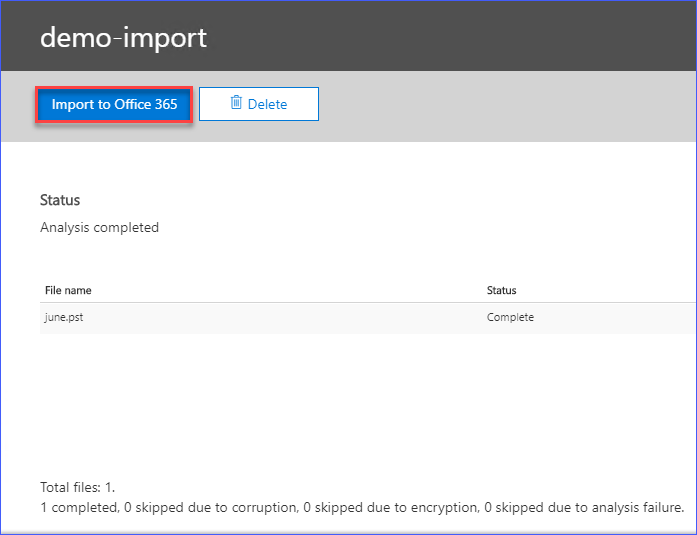Click the Delete button
697x535 pixels.
(259, 104)
